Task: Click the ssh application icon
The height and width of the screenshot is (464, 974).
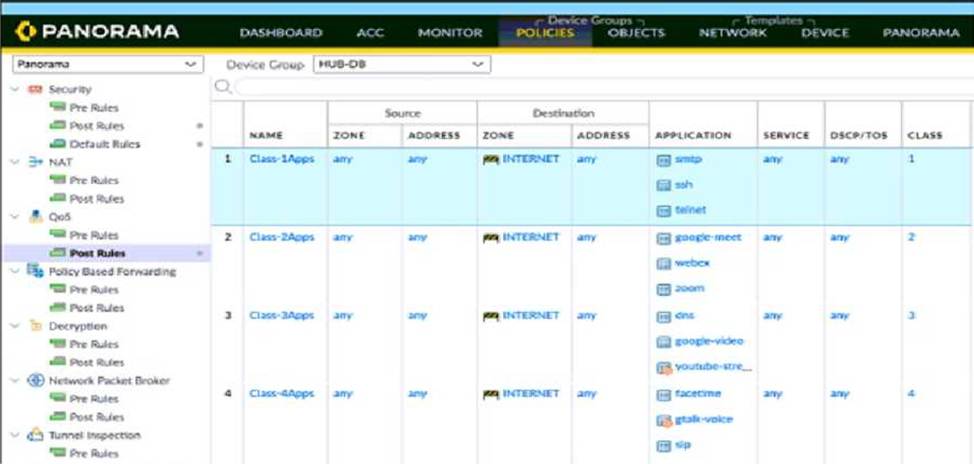Action: 663,185
